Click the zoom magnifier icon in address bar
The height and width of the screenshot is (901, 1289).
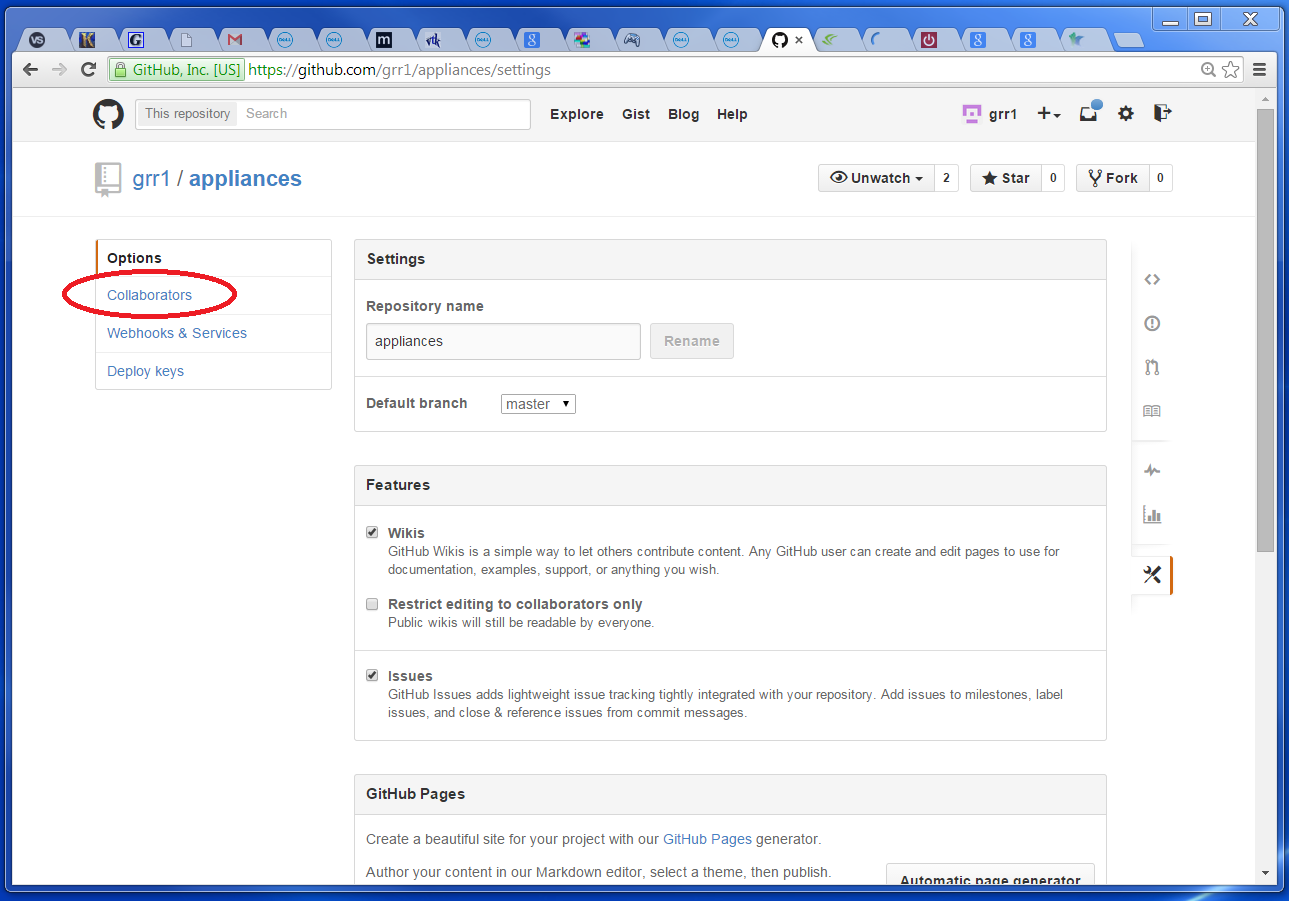pos(1208,70)
